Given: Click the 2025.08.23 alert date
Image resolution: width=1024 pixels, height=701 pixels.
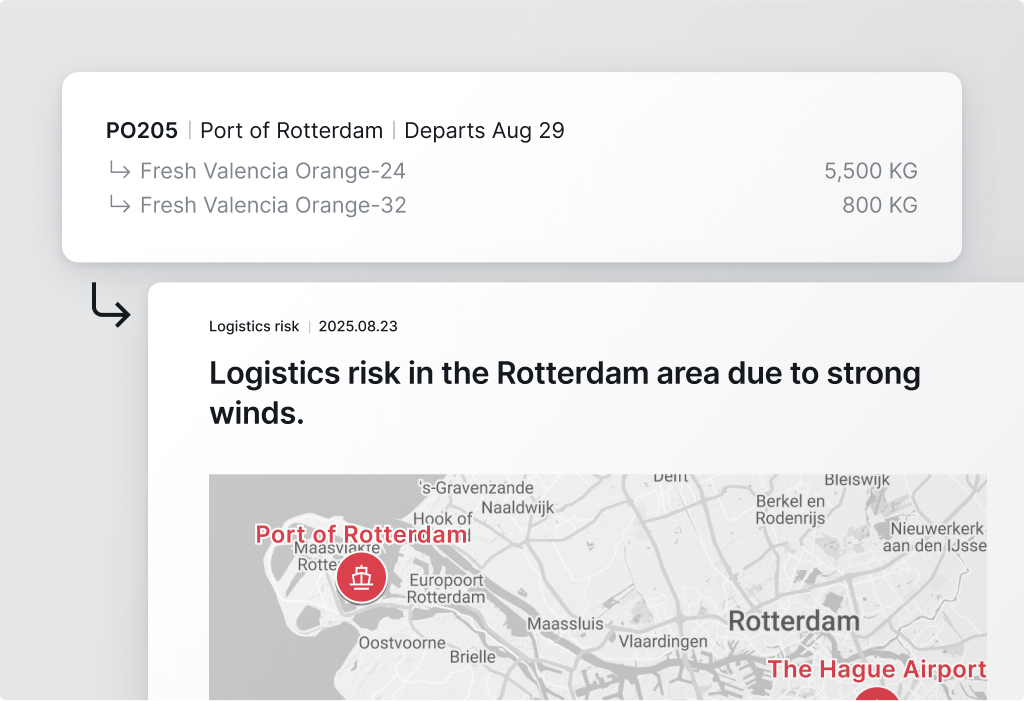Looking at the screenshot, I should click(359, 326).
